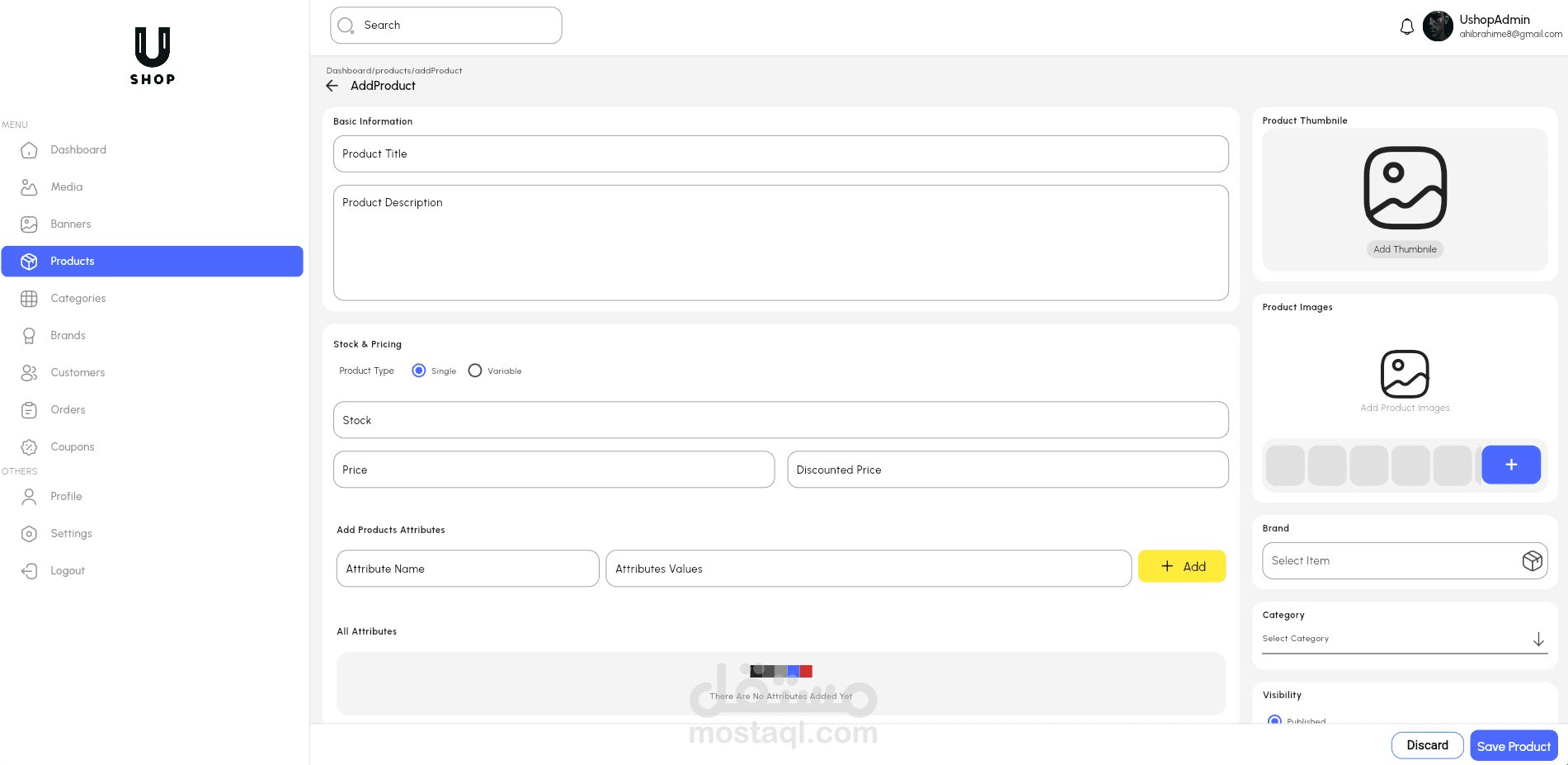
Task: Click the Add Product Images icon
Action: pyautogui.click(x=1405, y=374)
